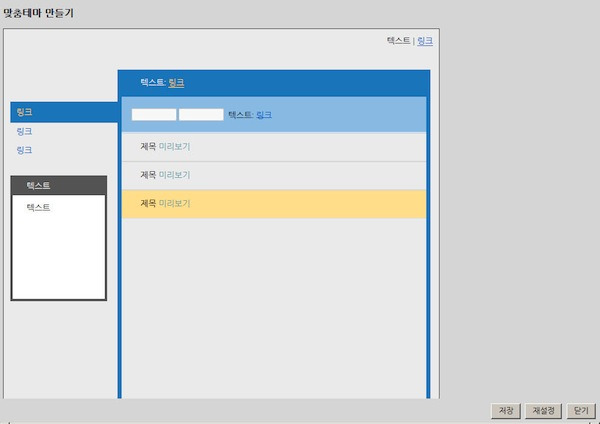The height and width of the screenshot is (424, 600).
Task: Select the first 제목 미리보기 row
Action: pos(274,147)
